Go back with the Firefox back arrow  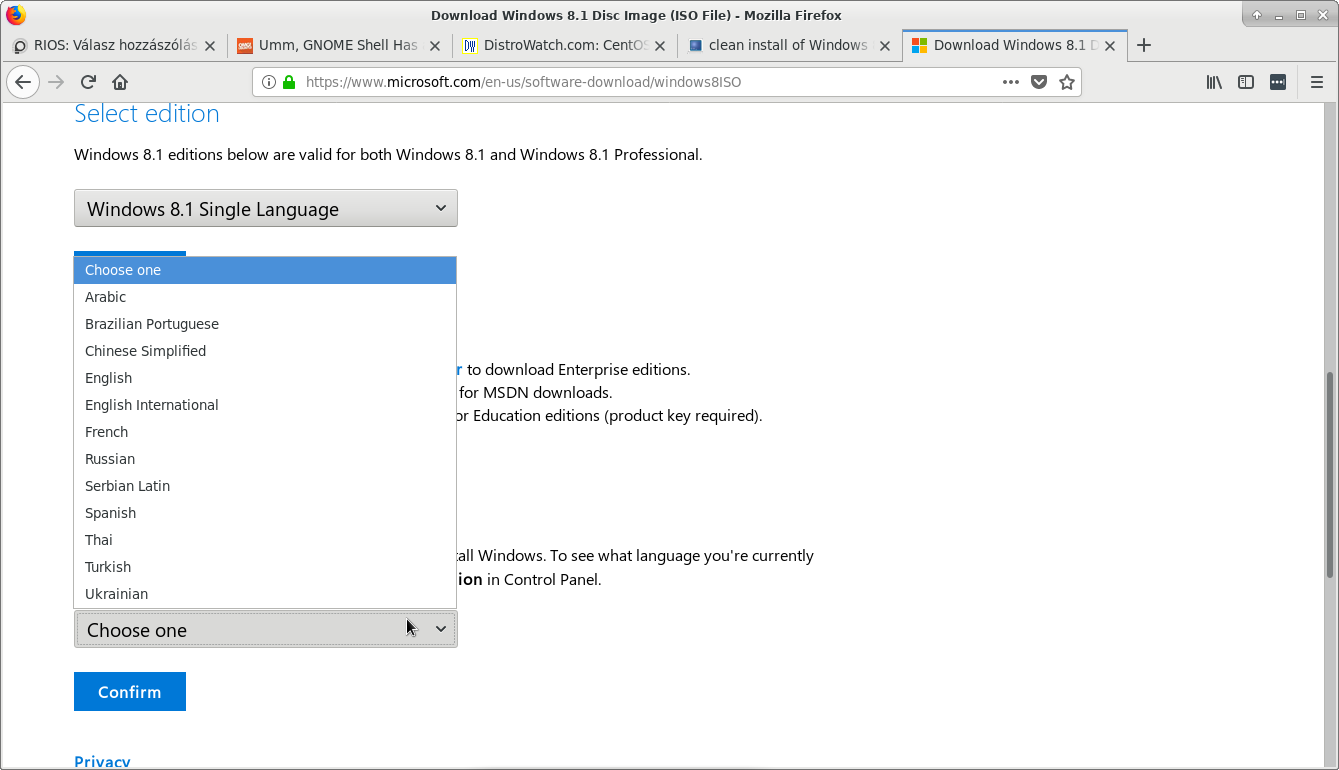22,82
